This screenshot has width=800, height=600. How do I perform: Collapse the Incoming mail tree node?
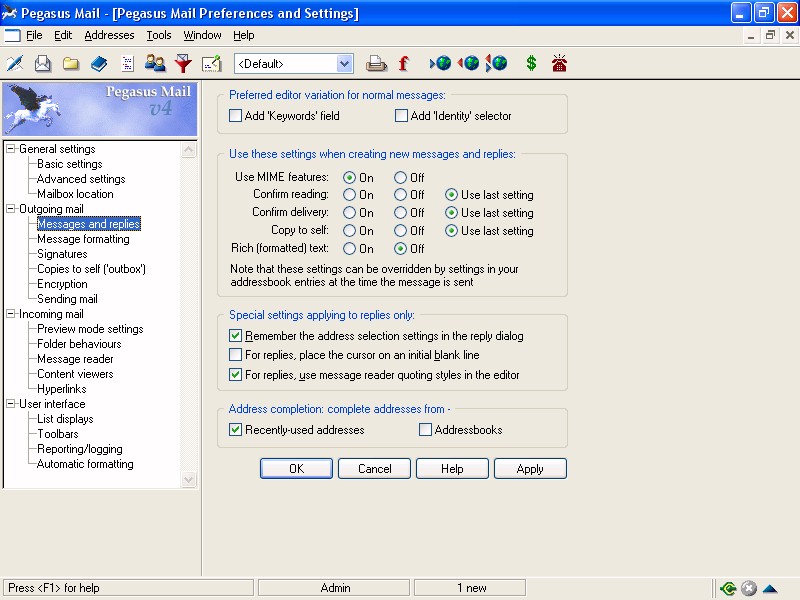(x=10, y=314)
